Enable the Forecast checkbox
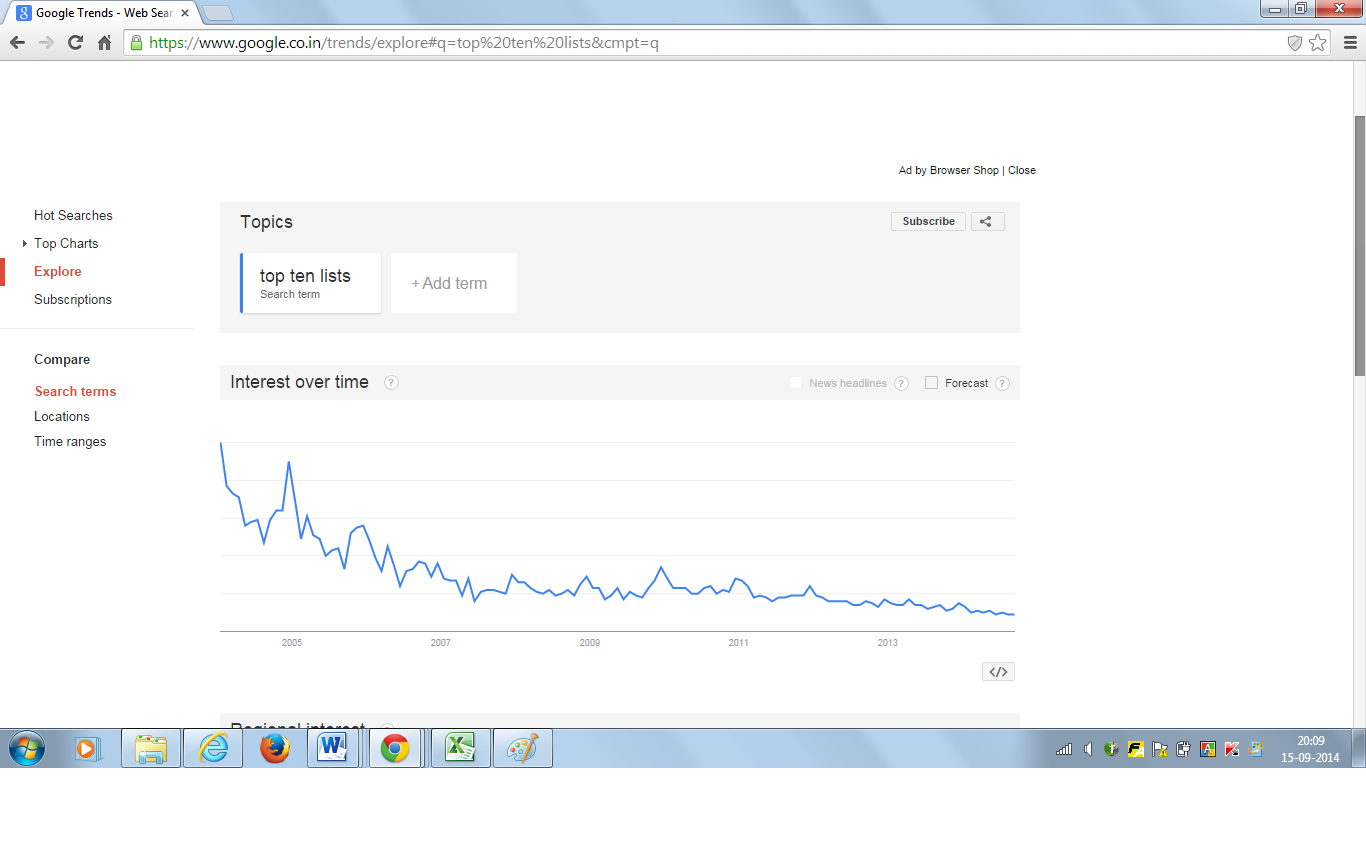 pyautogui.click(x=932, y=383)
